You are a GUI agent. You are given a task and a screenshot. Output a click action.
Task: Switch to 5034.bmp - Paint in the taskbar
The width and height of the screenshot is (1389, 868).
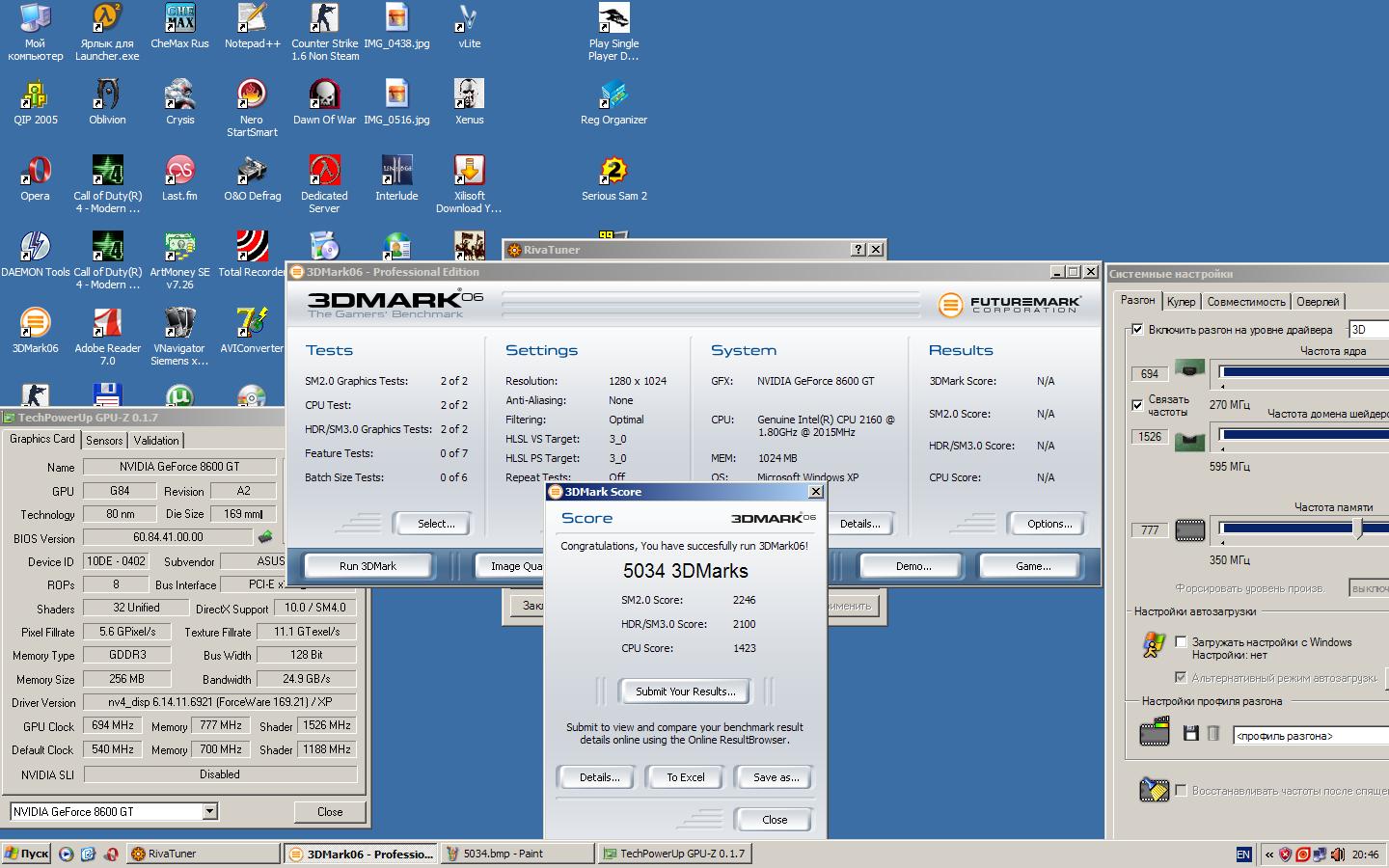(517, 854)
